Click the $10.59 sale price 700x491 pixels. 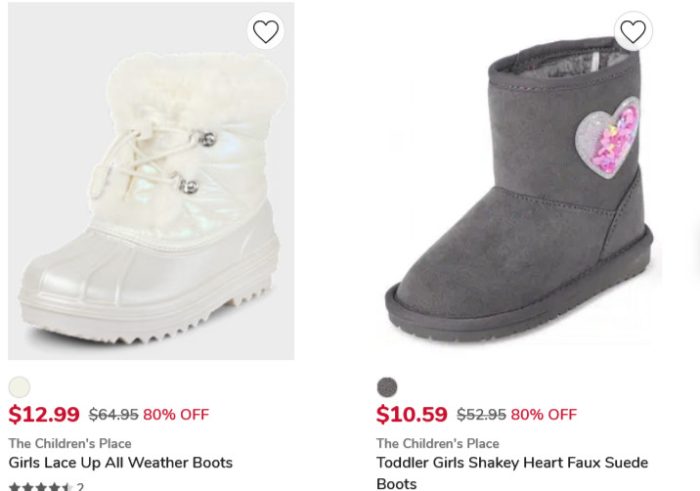tap(412, 414)
